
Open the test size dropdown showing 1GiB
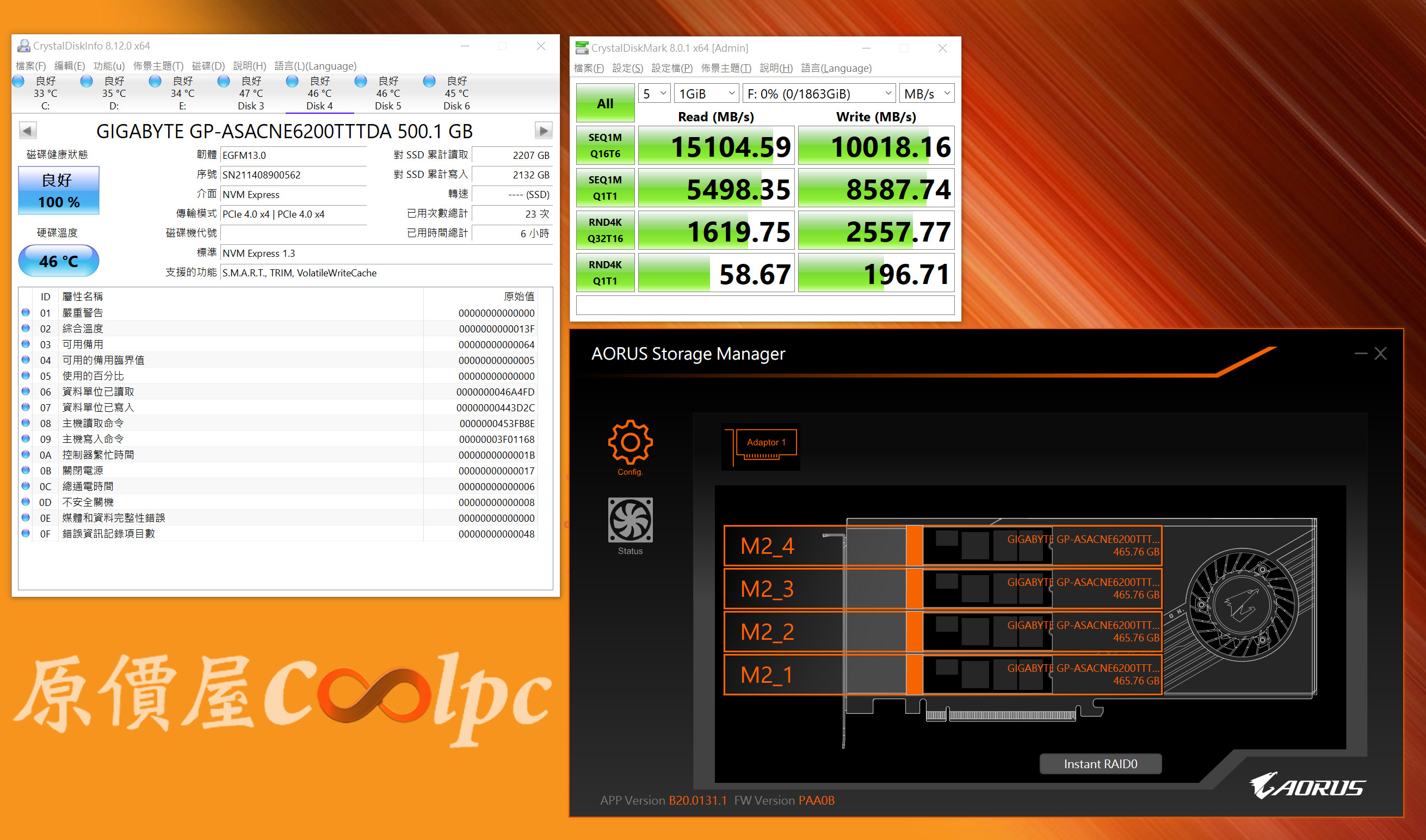pos(707,94)
